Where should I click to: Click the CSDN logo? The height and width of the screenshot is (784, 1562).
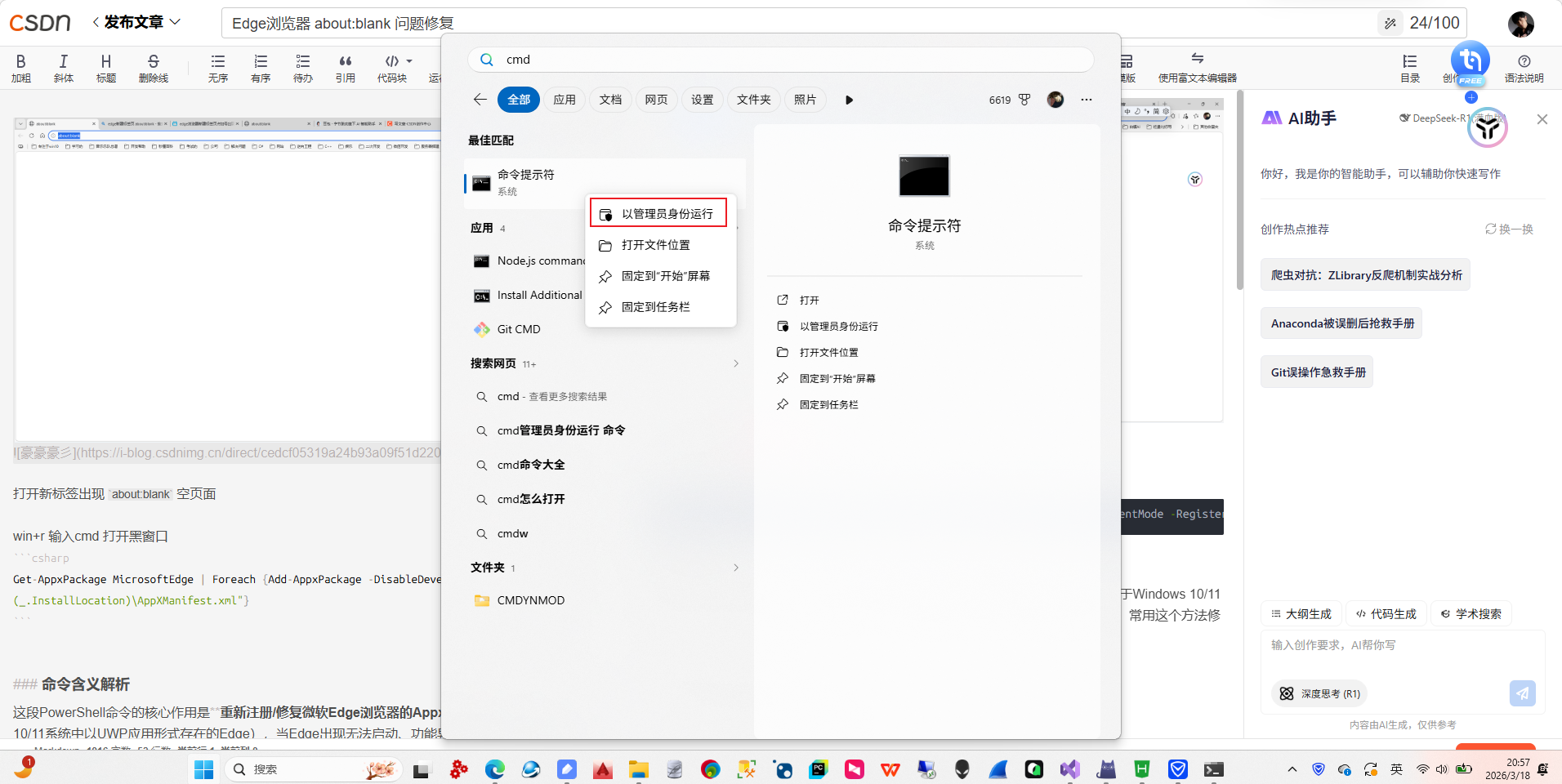[39, 22]
